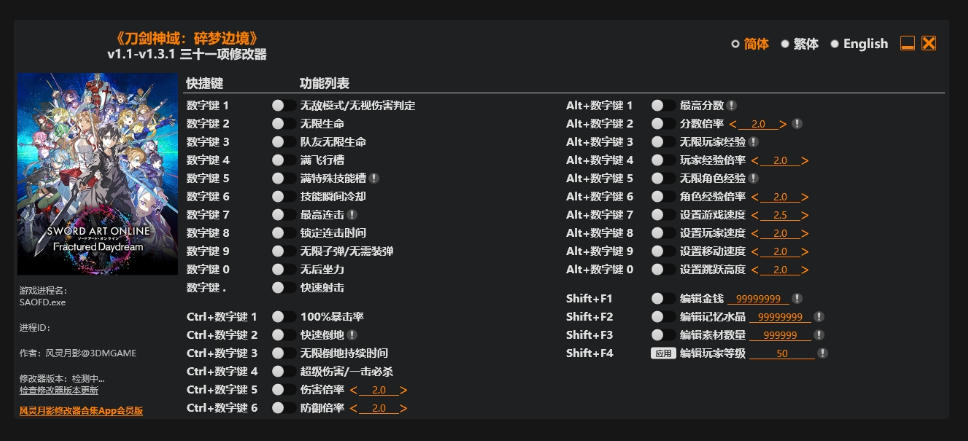
Task: Click the 编辑记忆水晶 value field
Action: click(780, 317)
